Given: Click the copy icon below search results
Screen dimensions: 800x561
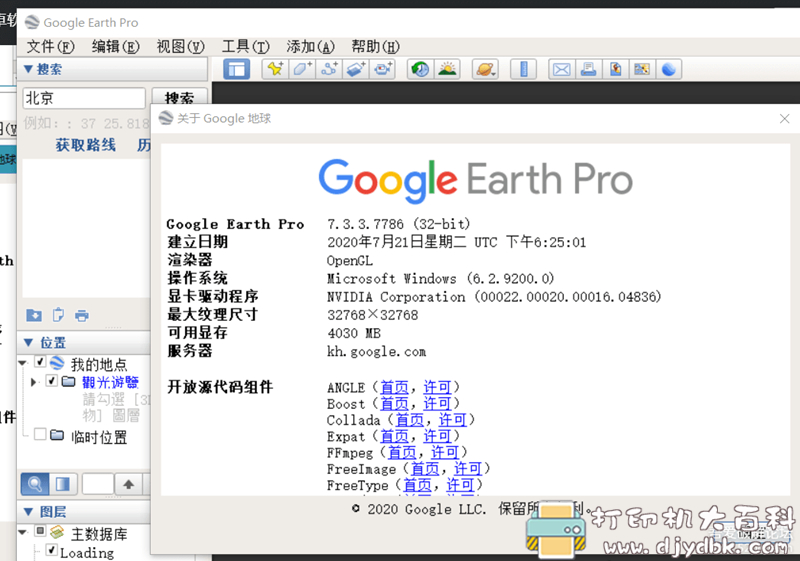Looking at the screenshot, I should (x=58, y=315).
